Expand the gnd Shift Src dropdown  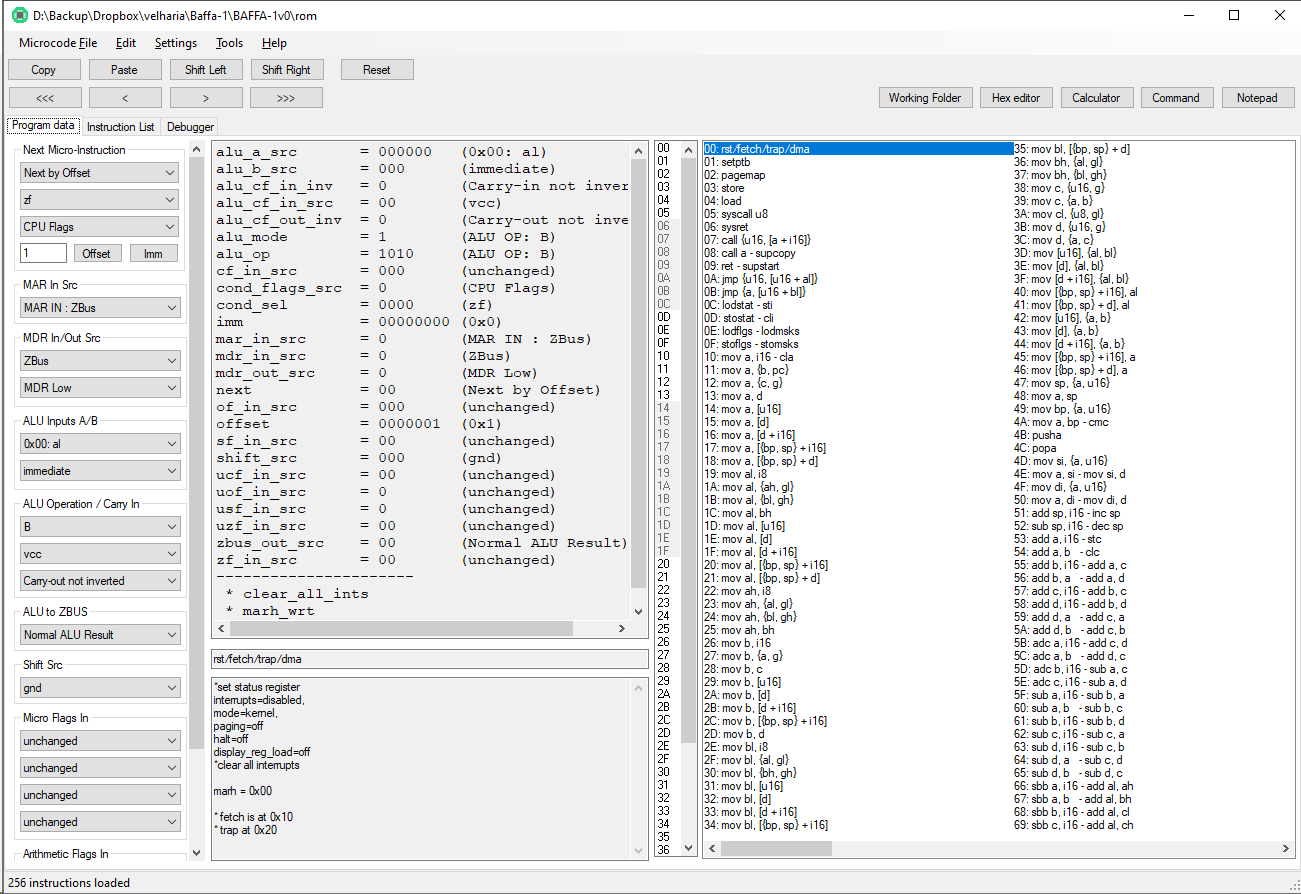click(100, 688)
